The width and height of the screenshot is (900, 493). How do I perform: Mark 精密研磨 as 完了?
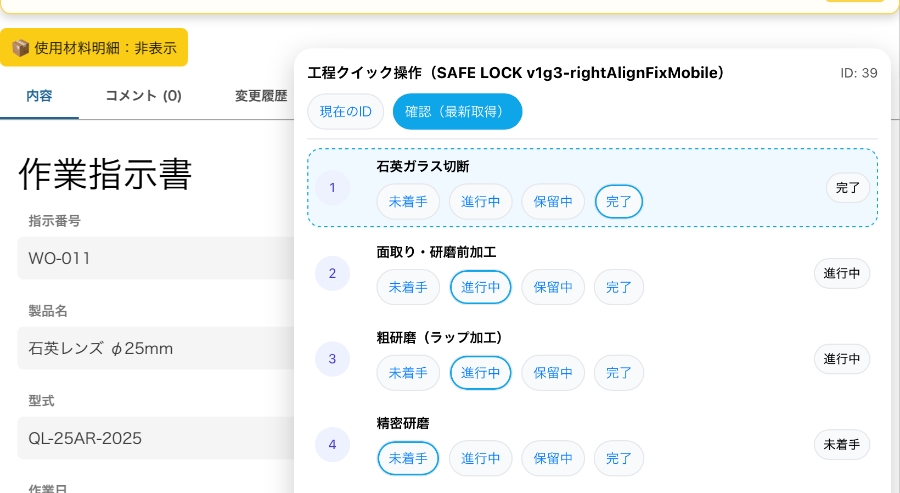tap(619, 459)
